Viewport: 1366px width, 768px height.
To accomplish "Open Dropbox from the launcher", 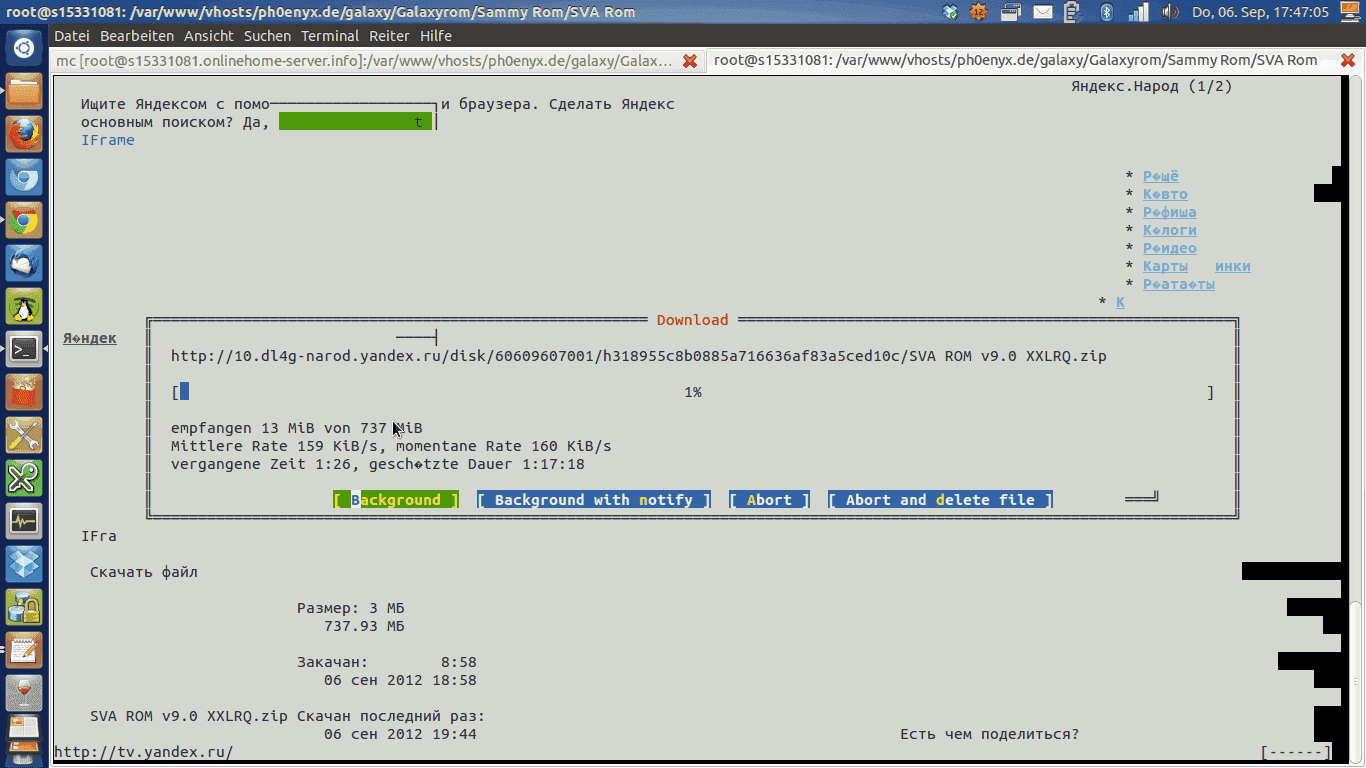I will (24, 564).
